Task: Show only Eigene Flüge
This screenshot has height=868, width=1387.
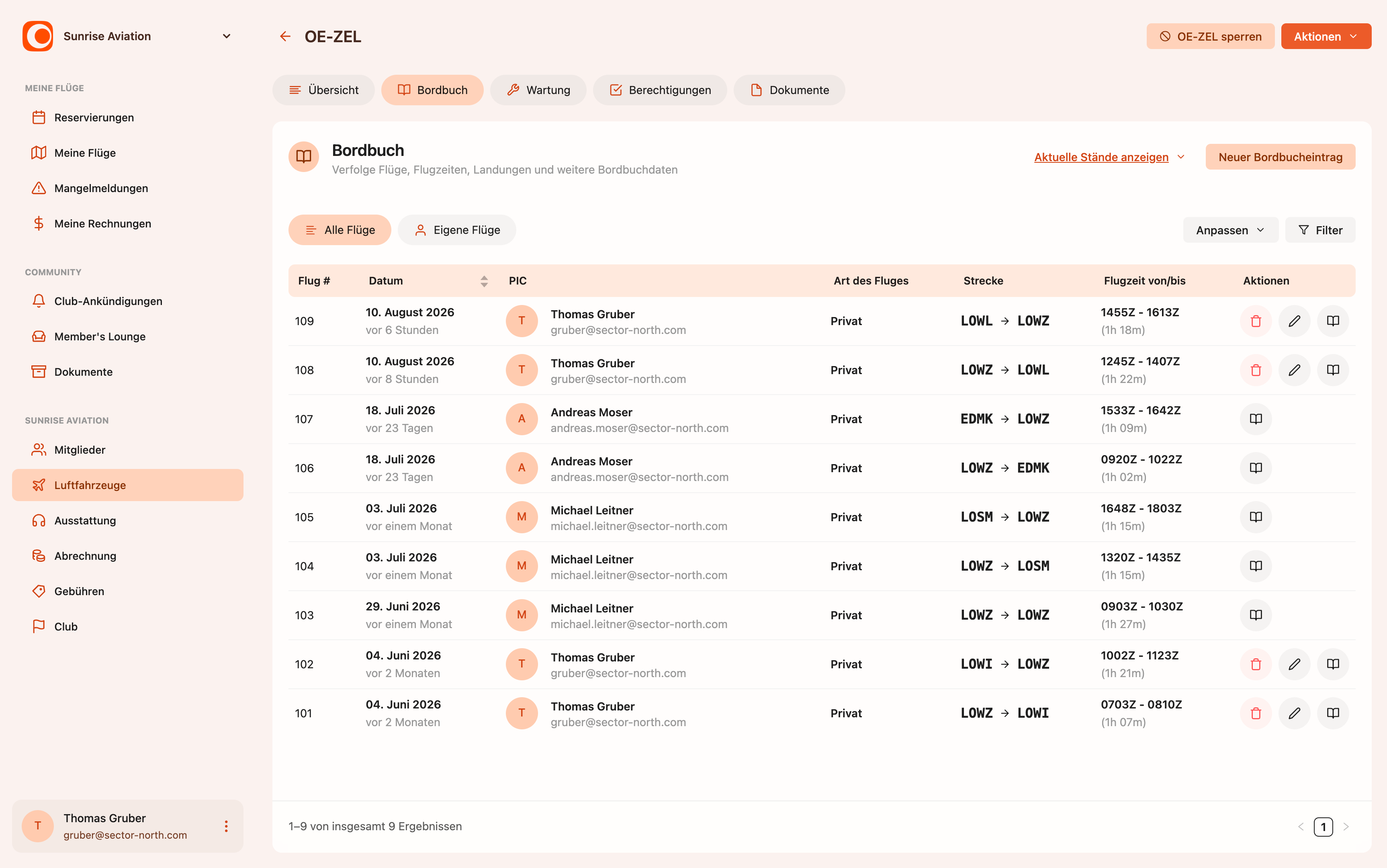Action: (457, 230)
